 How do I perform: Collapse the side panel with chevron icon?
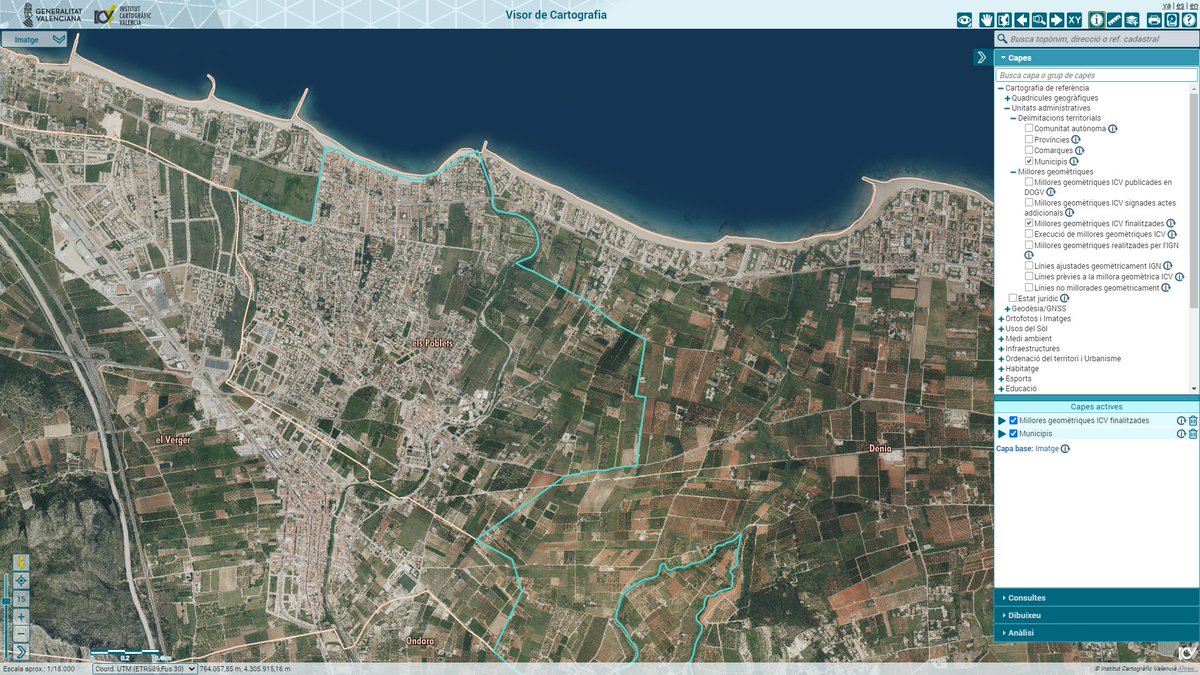click(x=981, y=57)
